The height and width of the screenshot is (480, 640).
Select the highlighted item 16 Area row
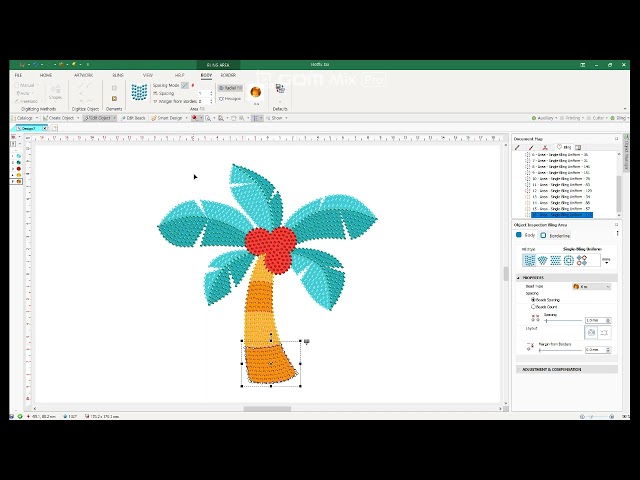click(562, 215)
